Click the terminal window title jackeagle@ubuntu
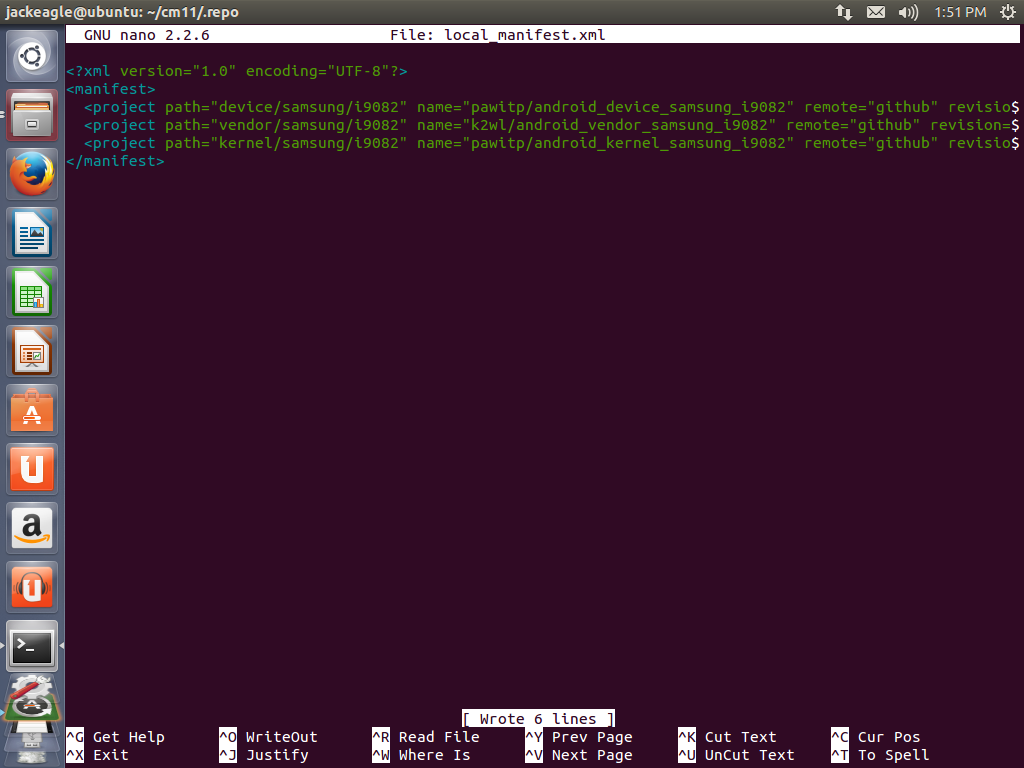1024x768 pixels. 121,12
